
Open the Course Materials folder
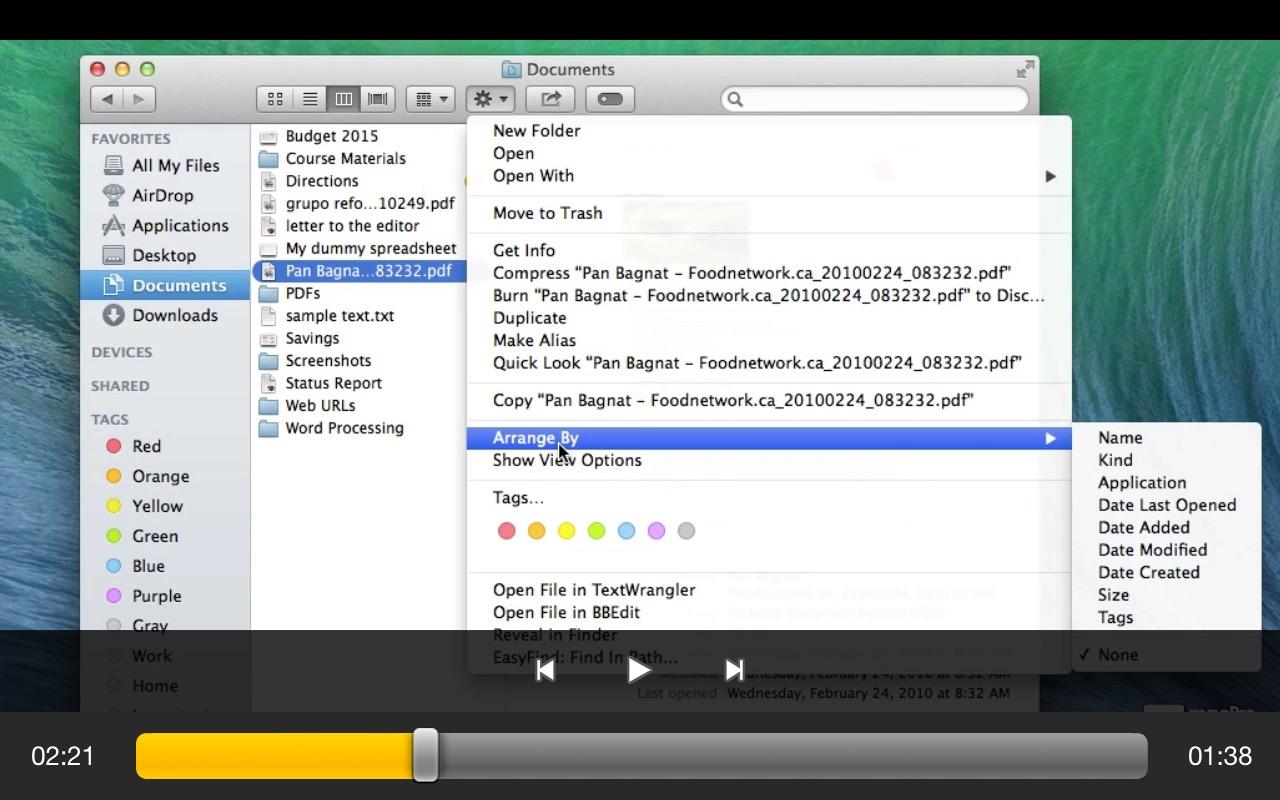345,159
